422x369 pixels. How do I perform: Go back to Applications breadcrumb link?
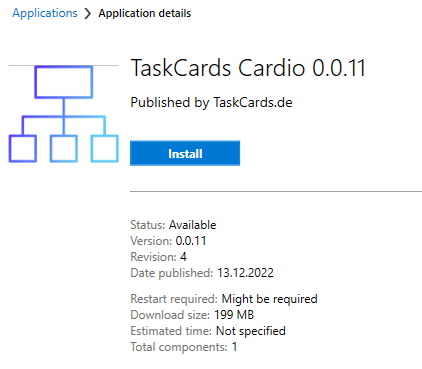45,13
